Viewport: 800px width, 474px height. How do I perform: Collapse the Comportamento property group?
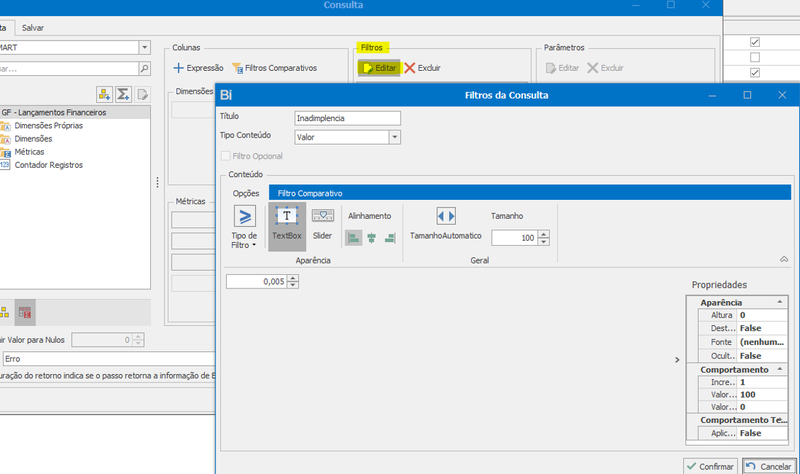click(x=780, y=369)
